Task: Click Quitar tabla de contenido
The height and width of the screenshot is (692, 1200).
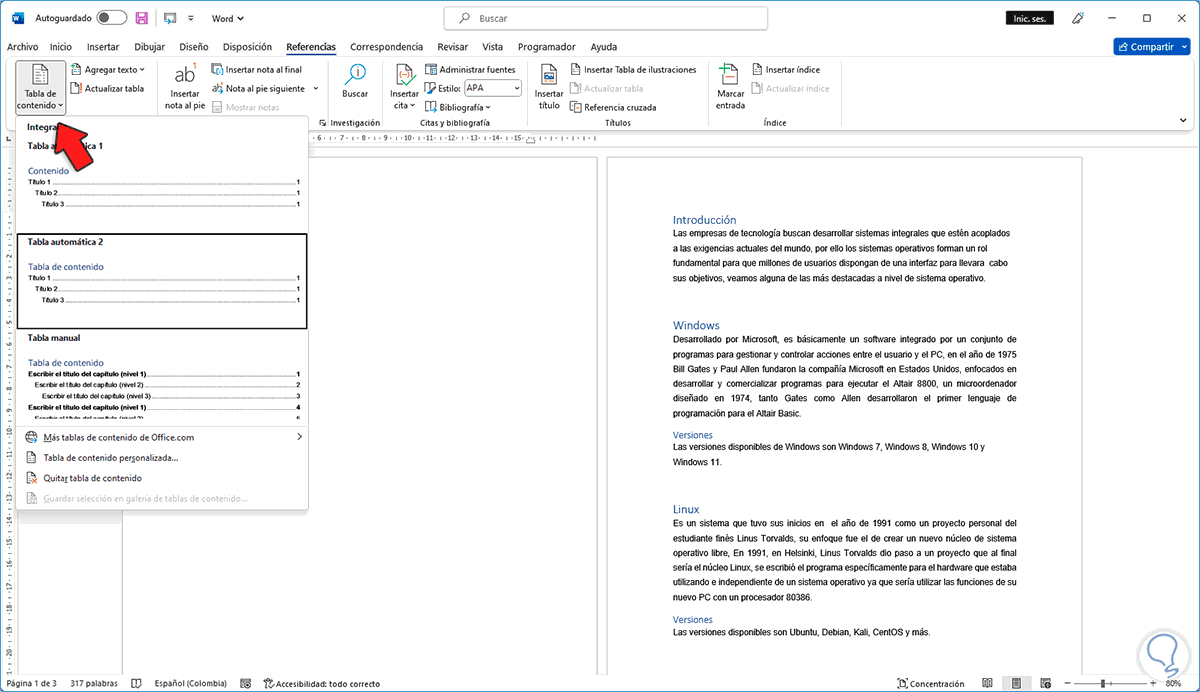Action: click(92, 478)
